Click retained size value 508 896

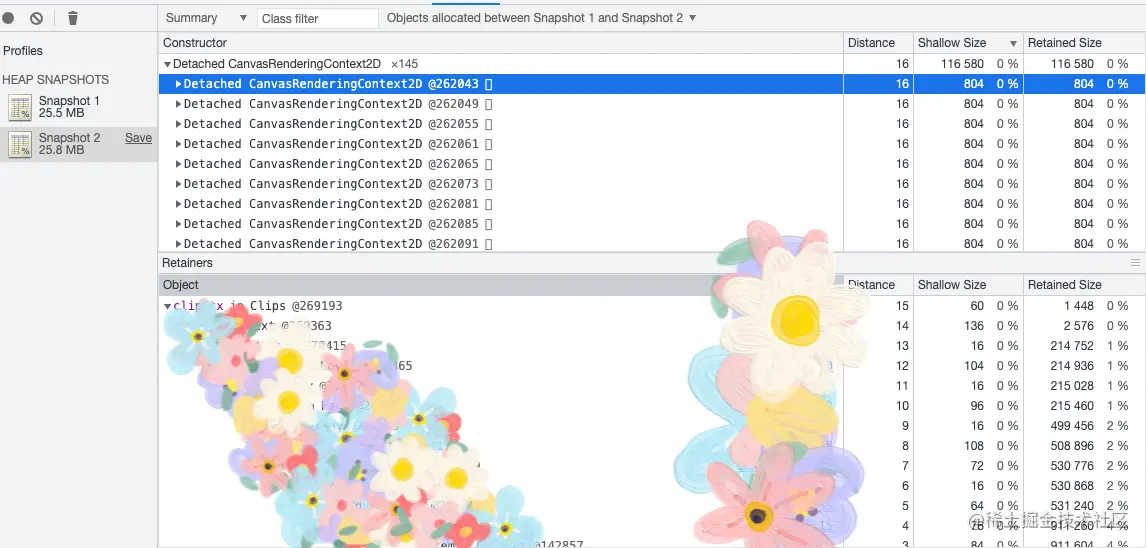click(1071, 446)
